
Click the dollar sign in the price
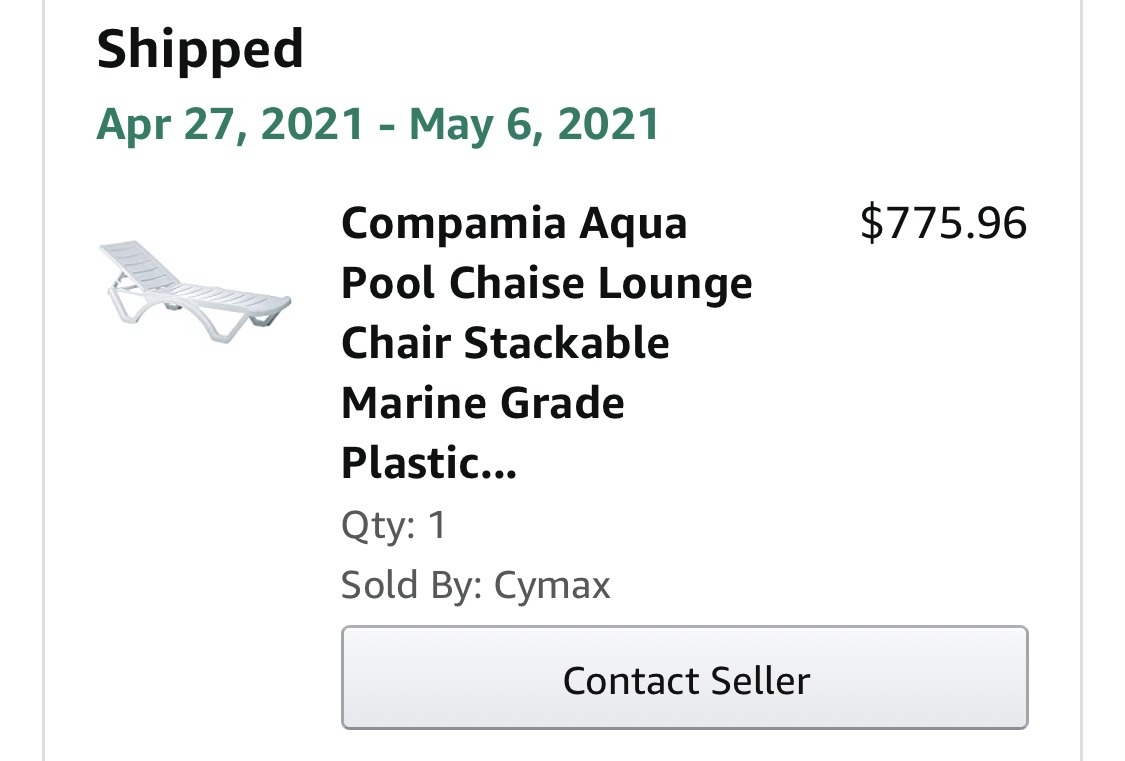tap(871, 223)
